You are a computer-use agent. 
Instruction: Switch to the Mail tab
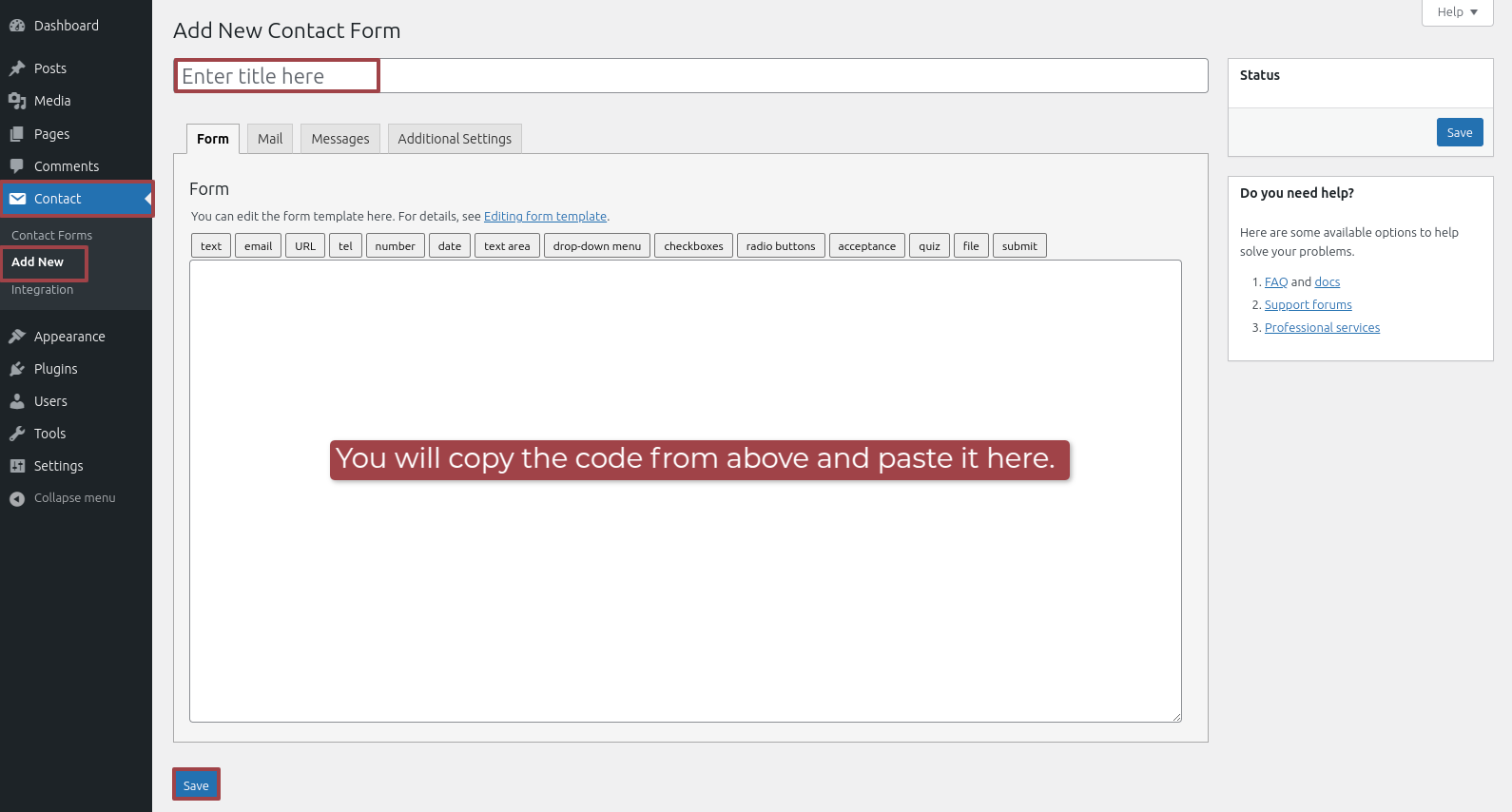[270, 139]
